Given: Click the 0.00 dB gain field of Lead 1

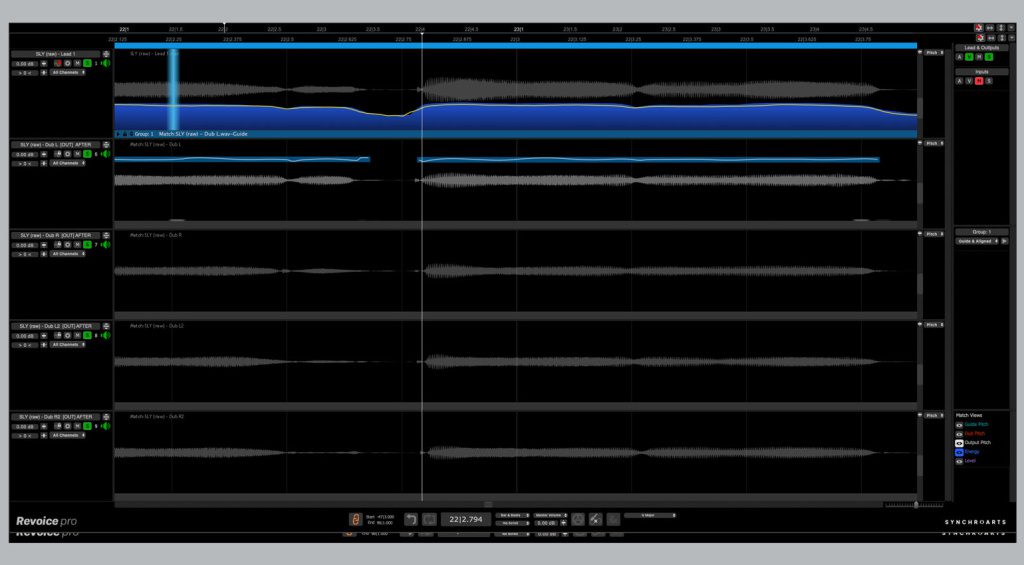Looking at the screenshot, I should click(x=25, y=64).
